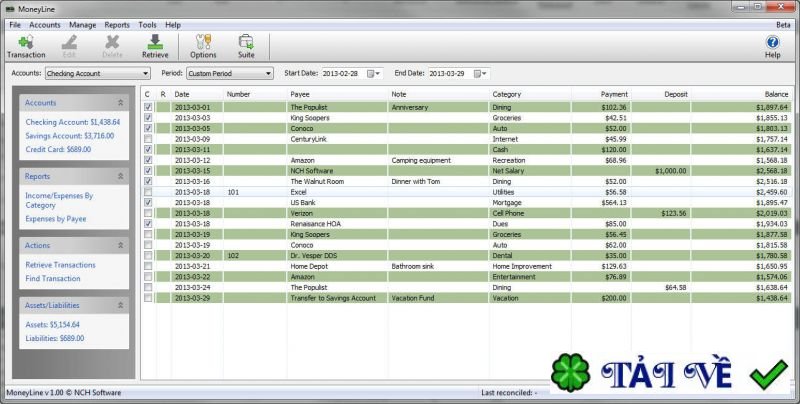The height and width of the screenshot is (404, 800).
Task: Click the check number 102 cell
Action: [x=255, y=256]
